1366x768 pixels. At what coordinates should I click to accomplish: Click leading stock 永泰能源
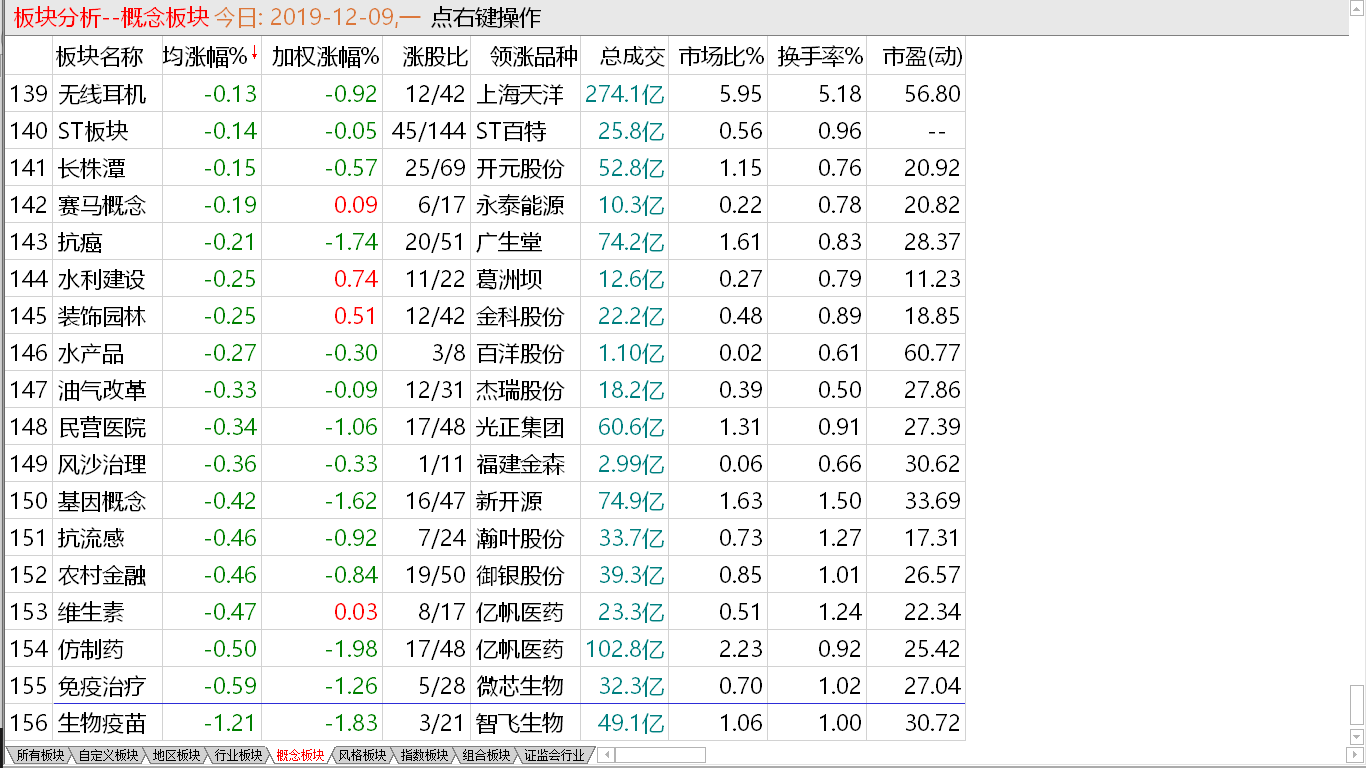click(520, 205)
